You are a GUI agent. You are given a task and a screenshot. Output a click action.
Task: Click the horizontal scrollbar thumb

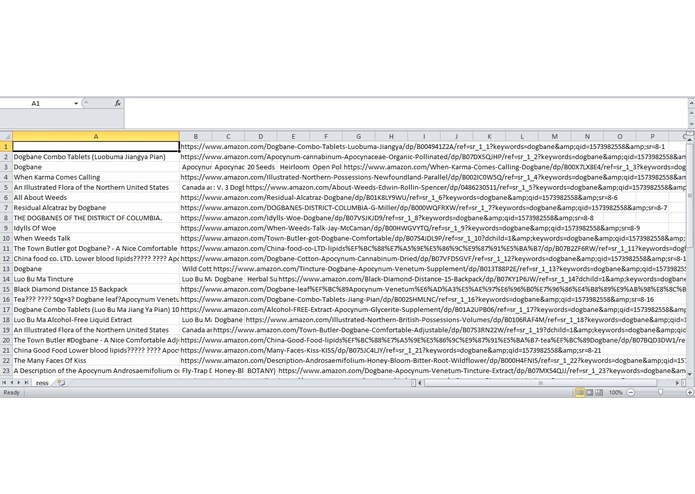click(540, 383)
